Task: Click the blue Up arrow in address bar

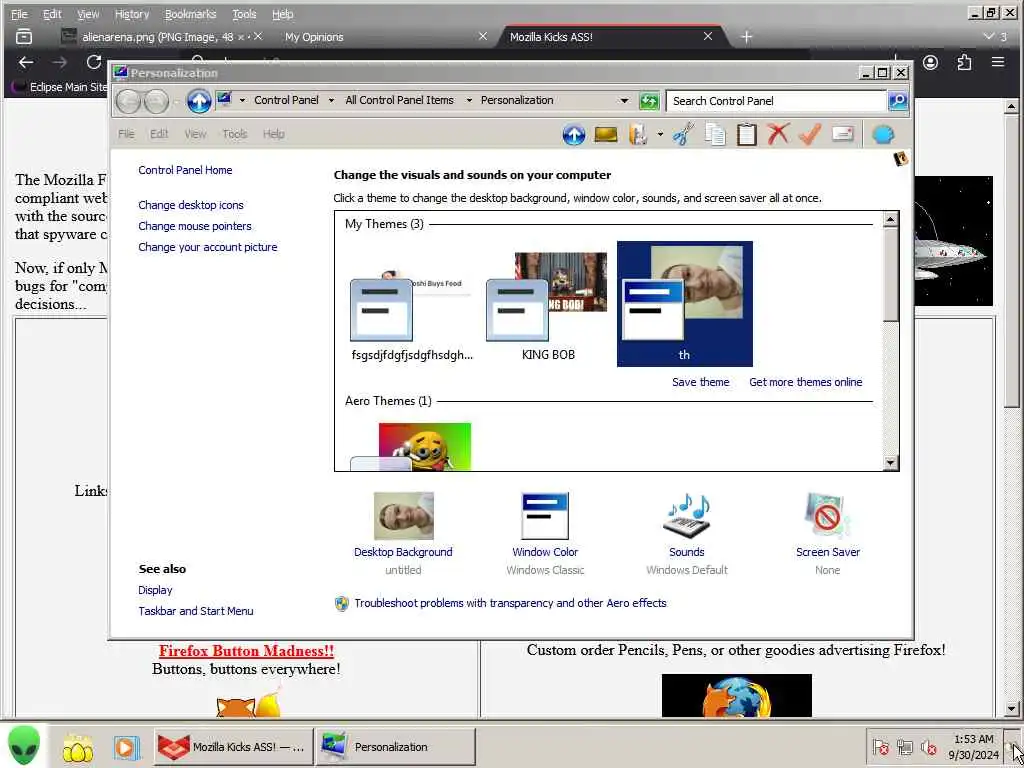Action: tap(199, 101)
